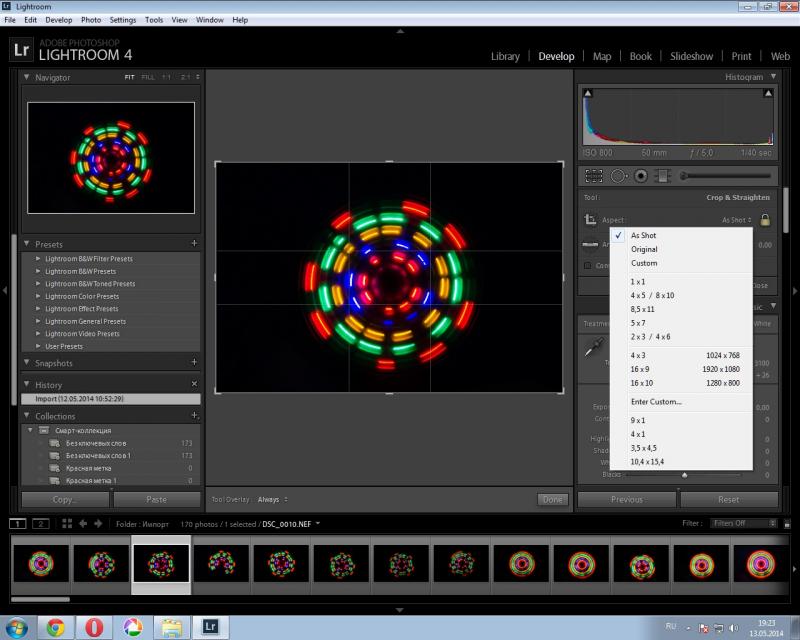This screenshot has width=800, height=640.
Task: Click the Blacks slider handle
Action: point(685,475)
